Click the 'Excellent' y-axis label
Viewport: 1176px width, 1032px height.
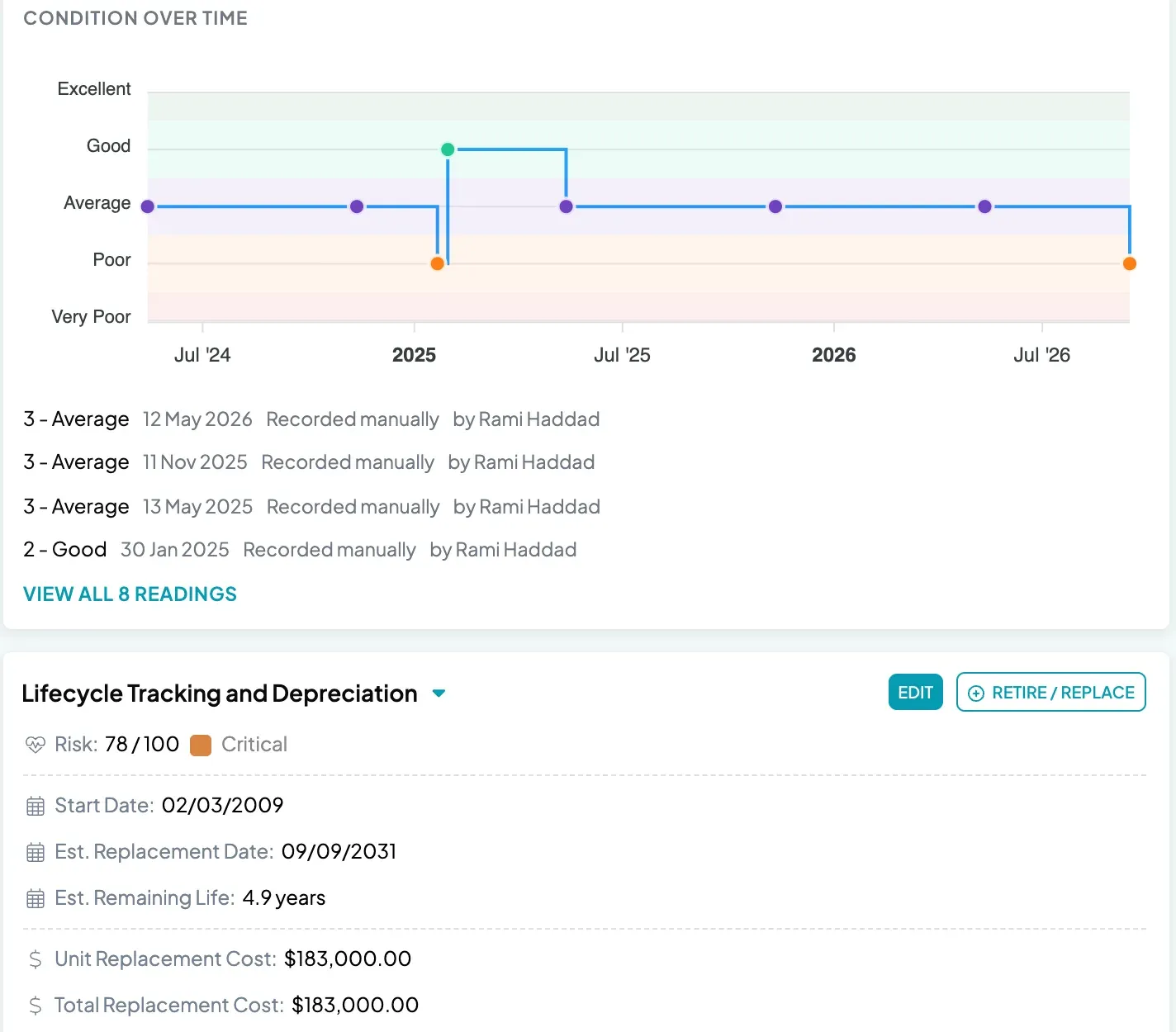tap(94, 89)
